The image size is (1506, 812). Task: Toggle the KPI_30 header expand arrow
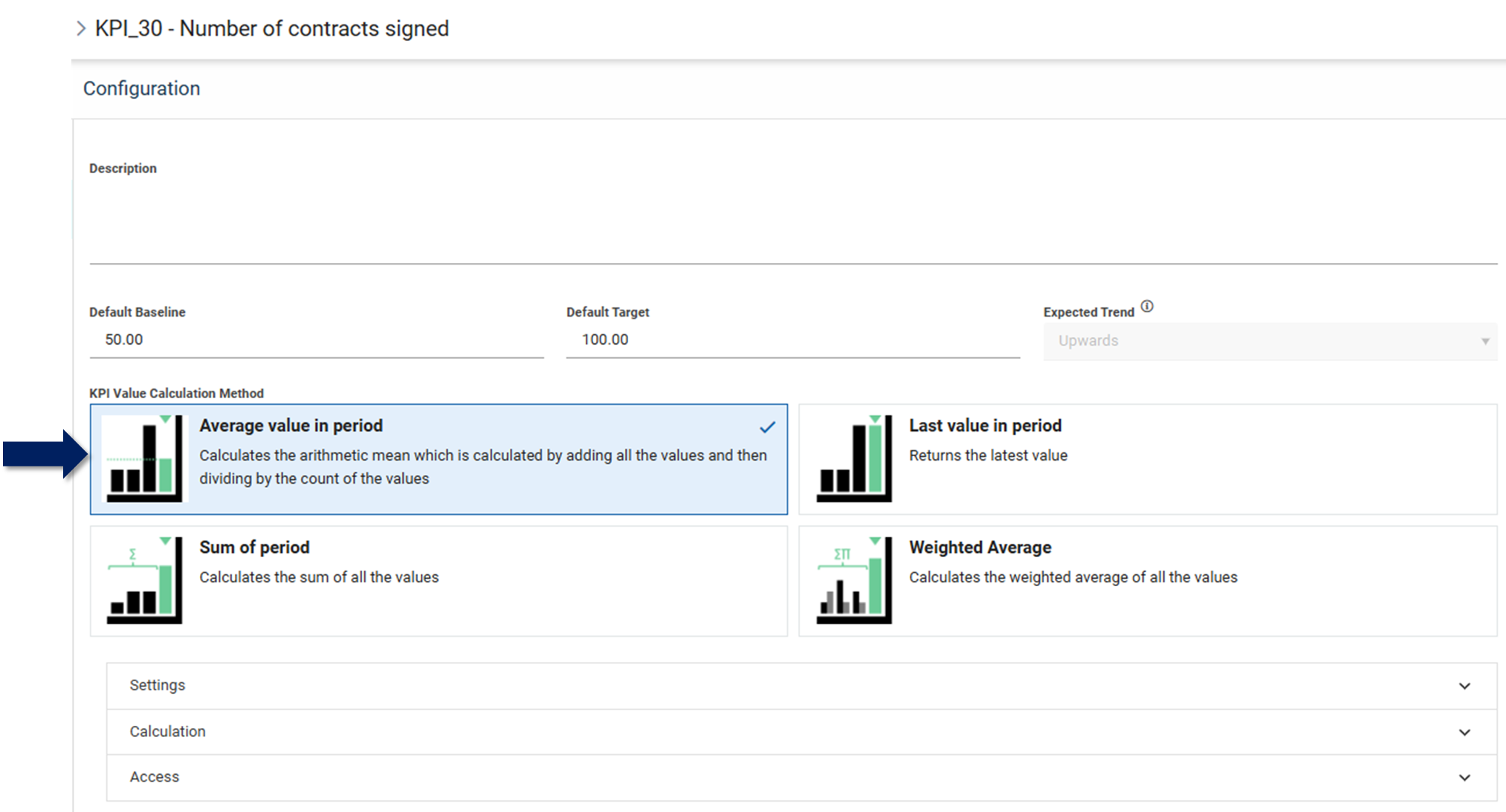click(81, 28)
